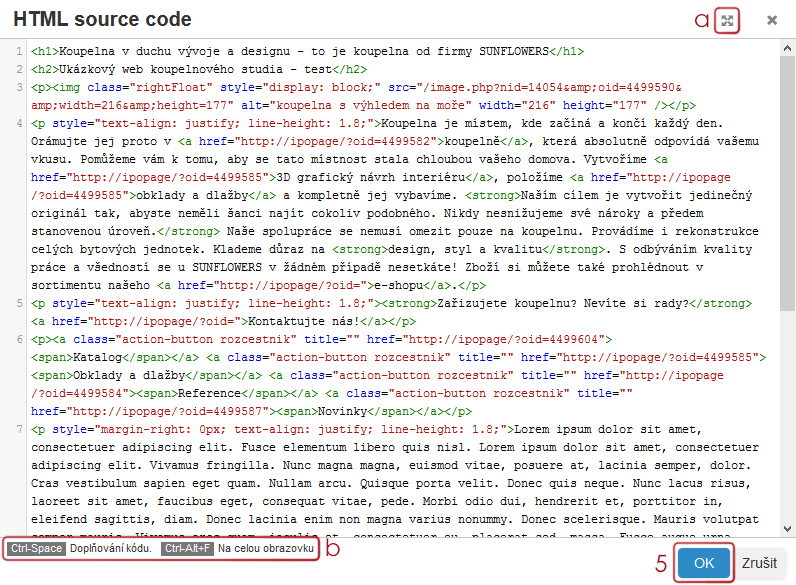Viewport: 796px width, 585px height.
Task: Click the 'Na celou obrazovku' hint label
Action: (266, 549)
